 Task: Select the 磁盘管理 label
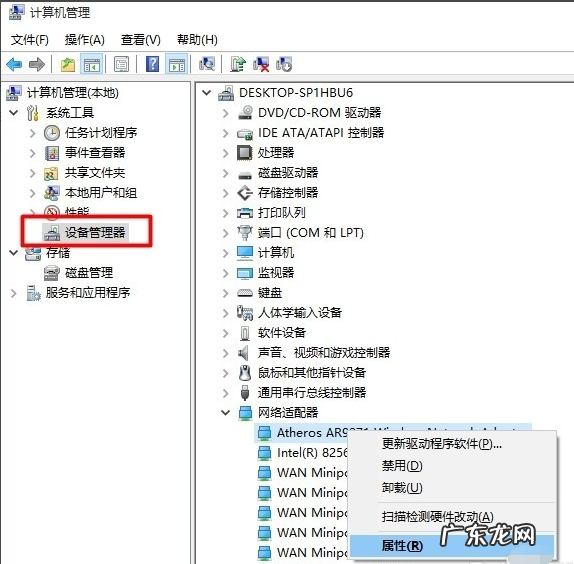[x=89, y=273]
